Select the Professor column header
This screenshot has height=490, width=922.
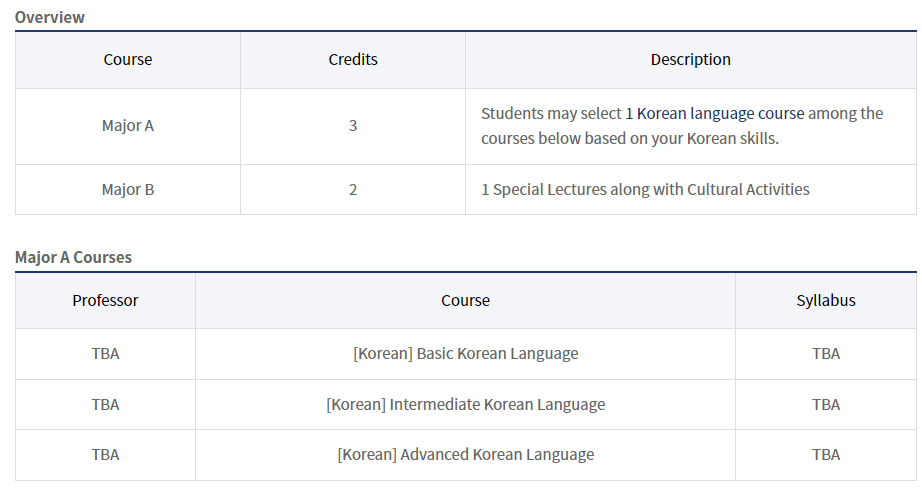[x=105, y=300]
